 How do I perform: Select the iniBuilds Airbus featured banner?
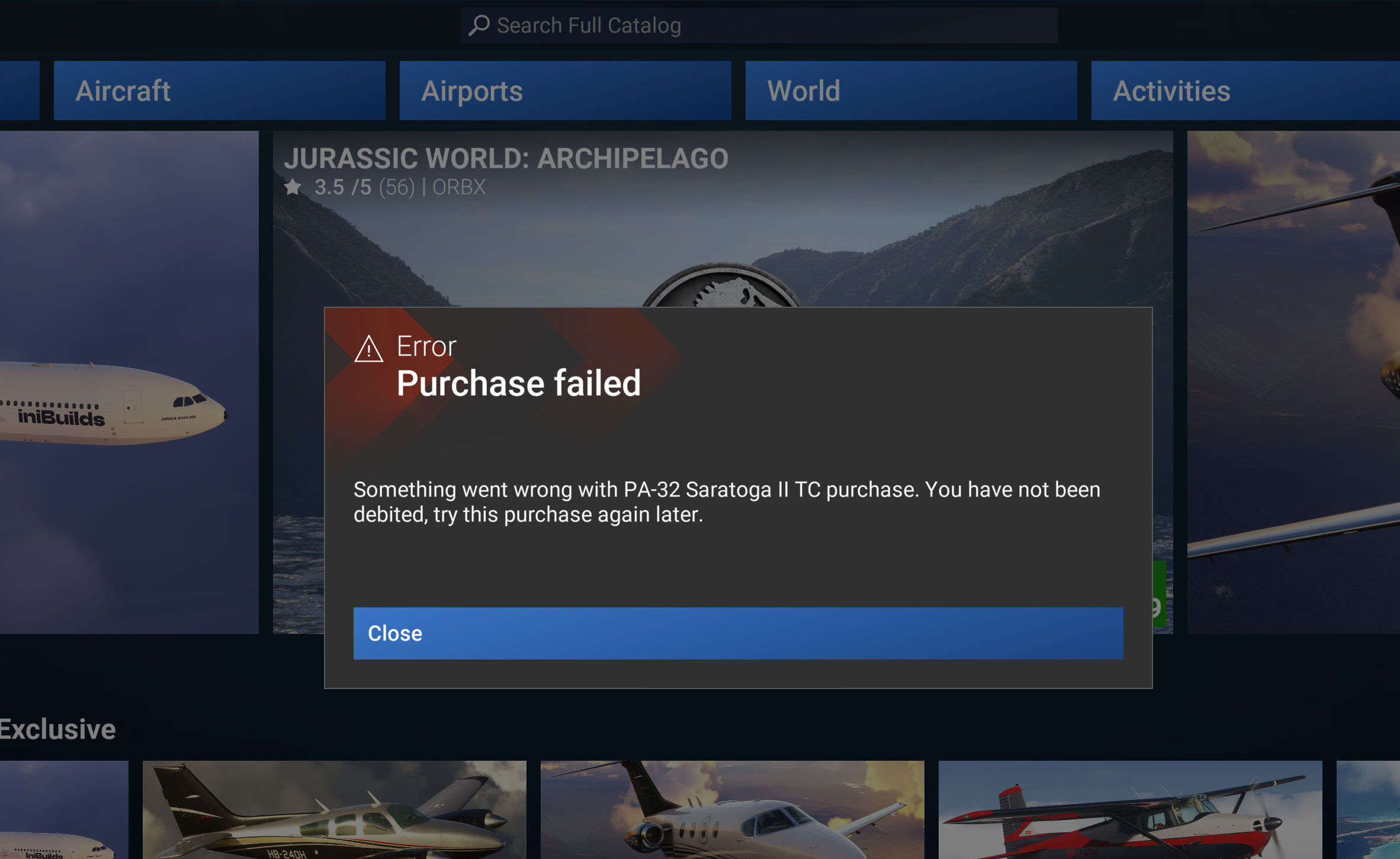[x=129, y=382]
